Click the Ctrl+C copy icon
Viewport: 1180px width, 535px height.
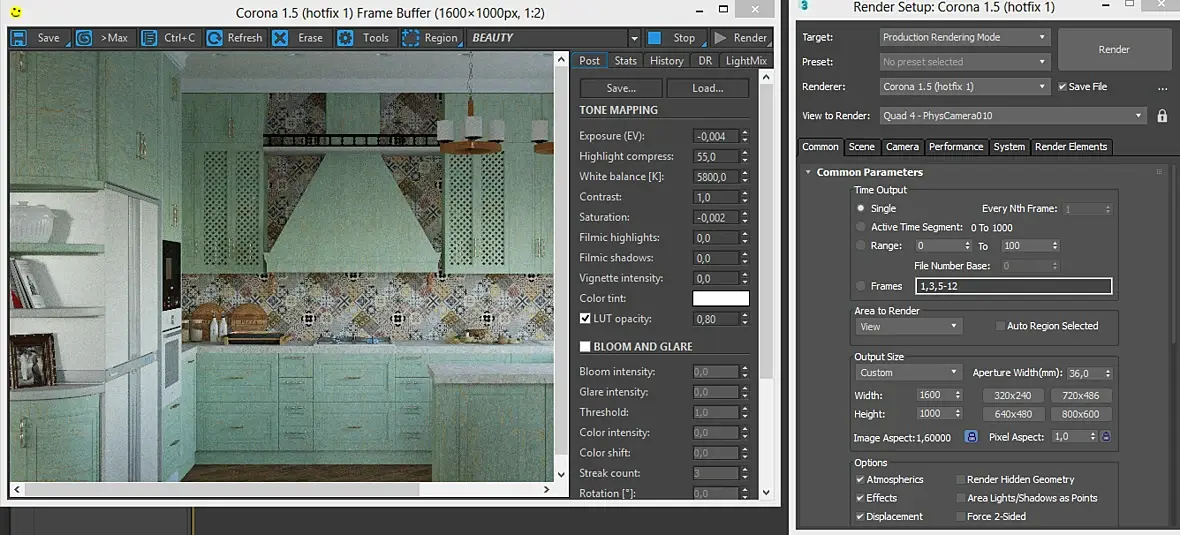(150, 38)
